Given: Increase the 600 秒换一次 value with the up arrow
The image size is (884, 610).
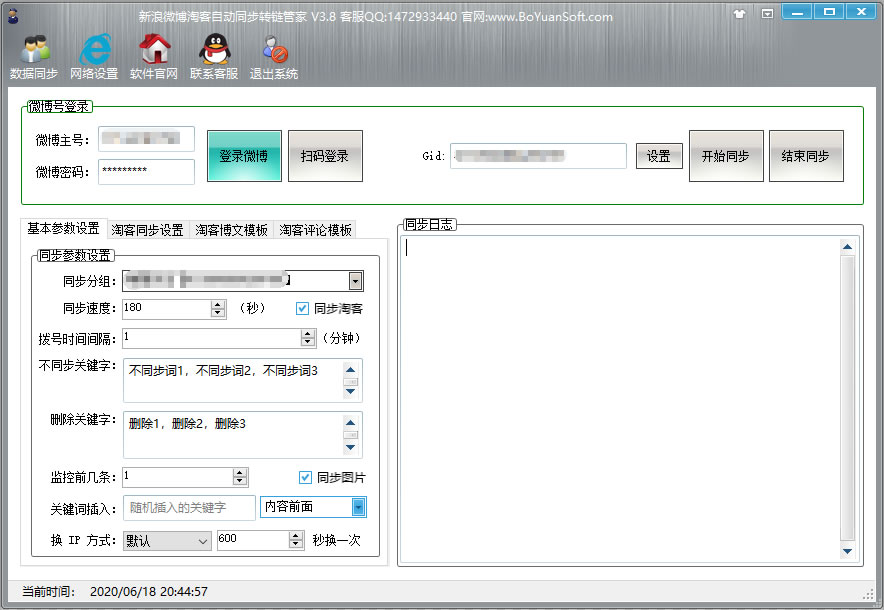Looking at the screenshot, I should click(x=296, y=536).
